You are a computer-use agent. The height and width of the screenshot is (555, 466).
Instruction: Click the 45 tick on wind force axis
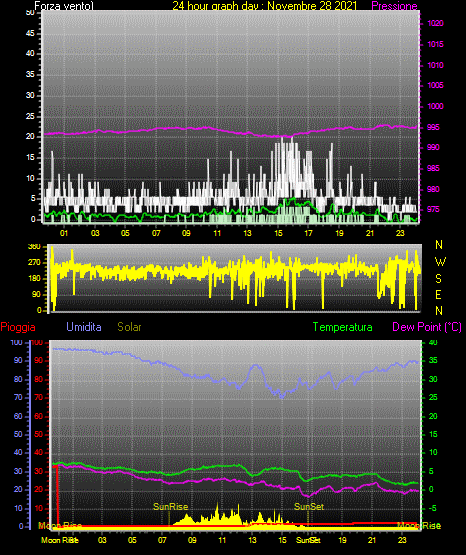[30, 33]
